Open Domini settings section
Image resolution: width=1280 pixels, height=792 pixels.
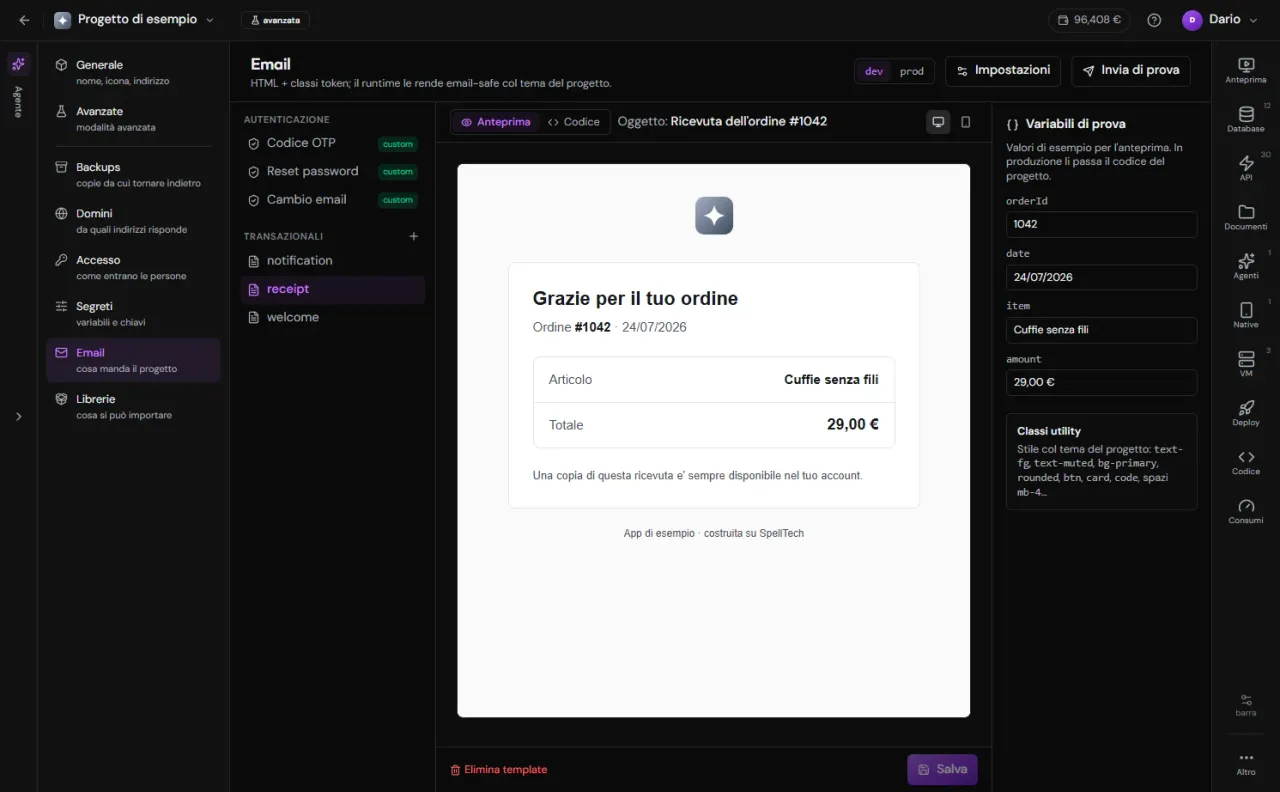133,221
